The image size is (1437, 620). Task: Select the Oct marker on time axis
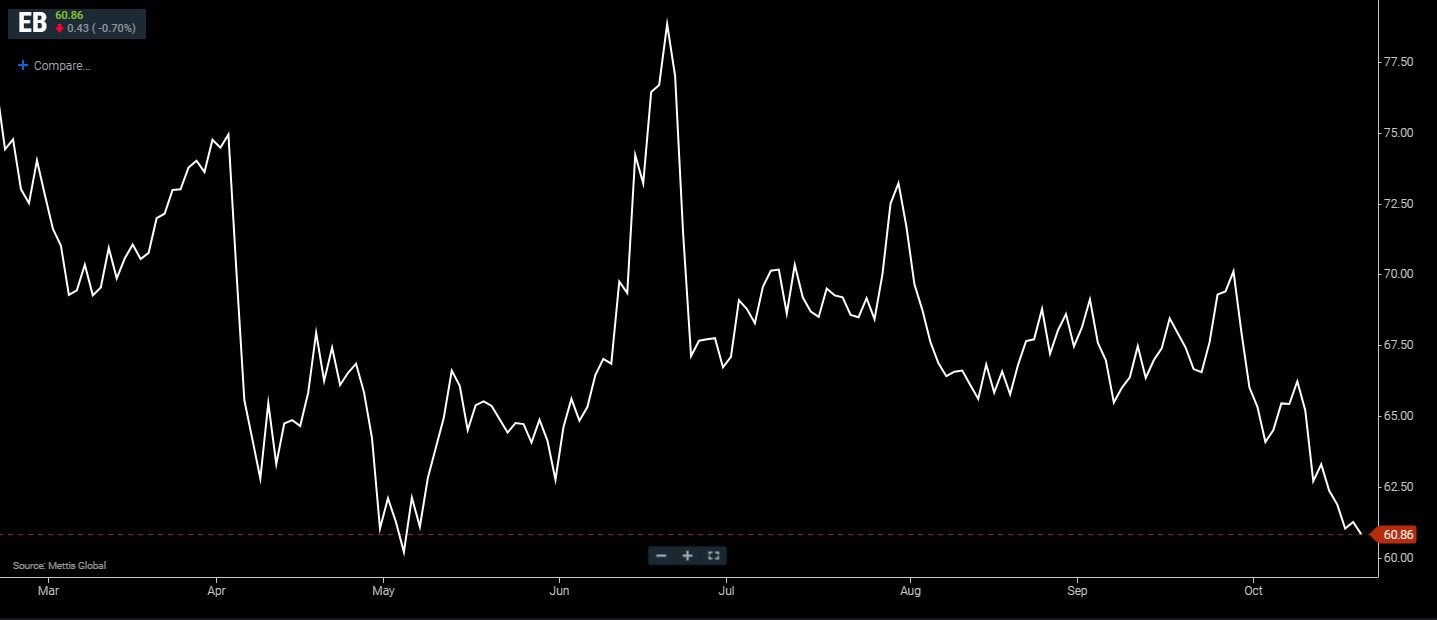click(x=1253, y=591)
